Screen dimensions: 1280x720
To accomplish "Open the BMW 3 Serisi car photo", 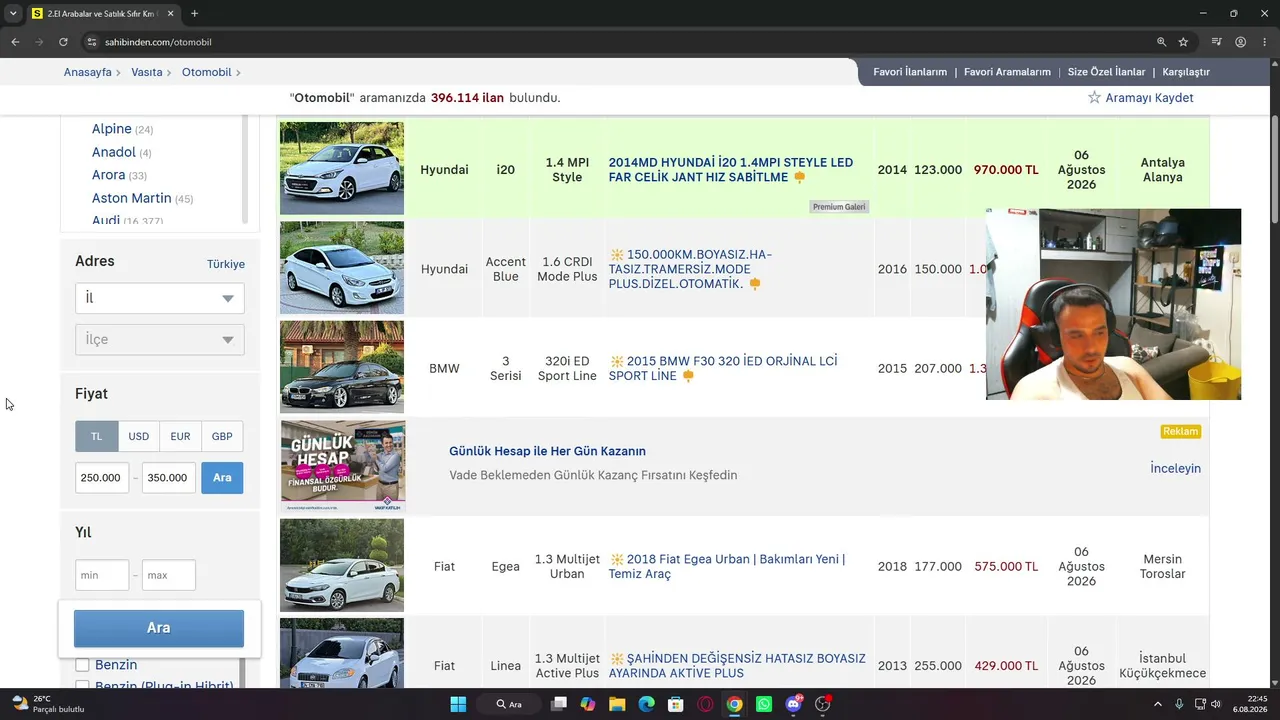I will (x=342, y=367).
